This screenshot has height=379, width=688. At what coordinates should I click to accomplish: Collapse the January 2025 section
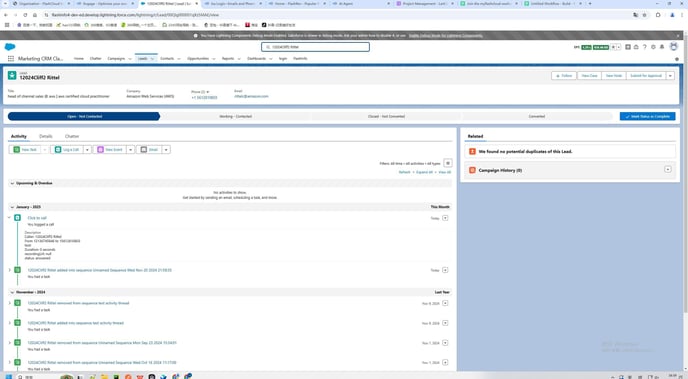pos(12,207)
